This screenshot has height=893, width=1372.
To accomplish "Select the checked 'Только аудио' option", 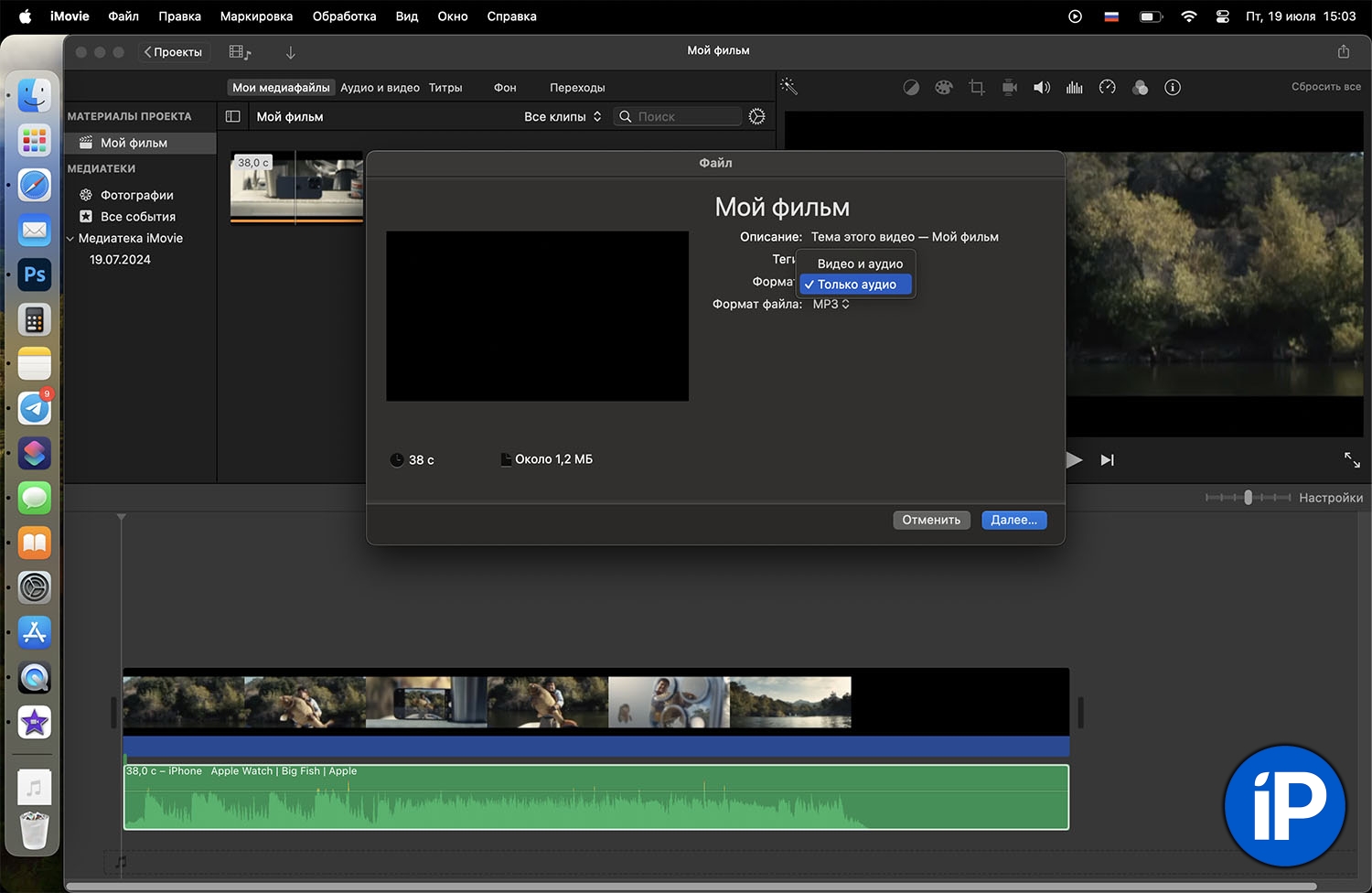I will click(x=856, y=285).
